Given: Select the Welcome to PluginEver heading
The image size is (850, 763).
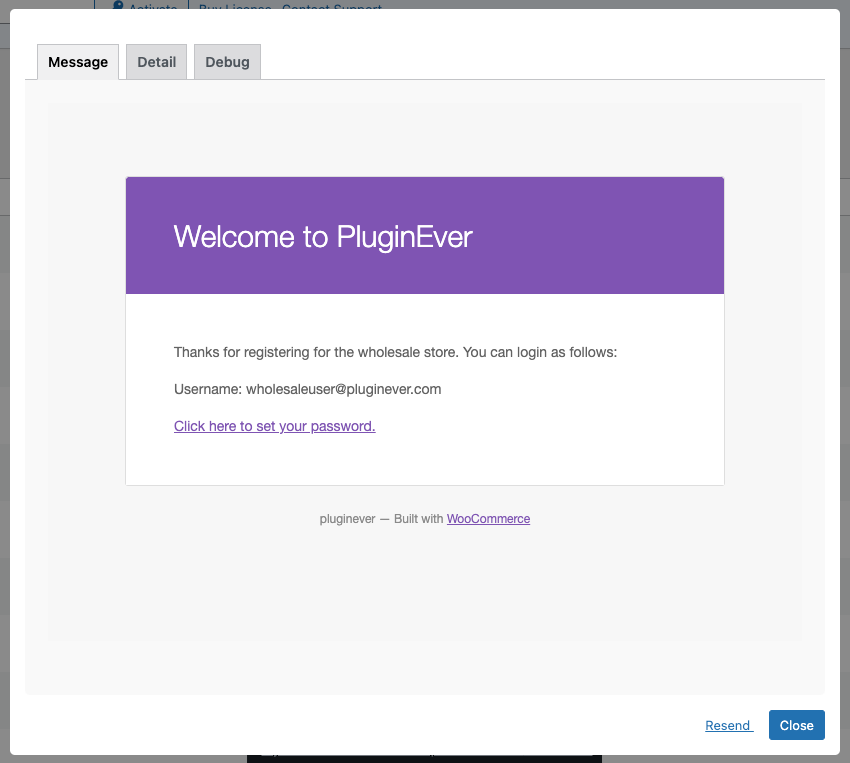Looking at the screenshot, I should tap(323, 237).
